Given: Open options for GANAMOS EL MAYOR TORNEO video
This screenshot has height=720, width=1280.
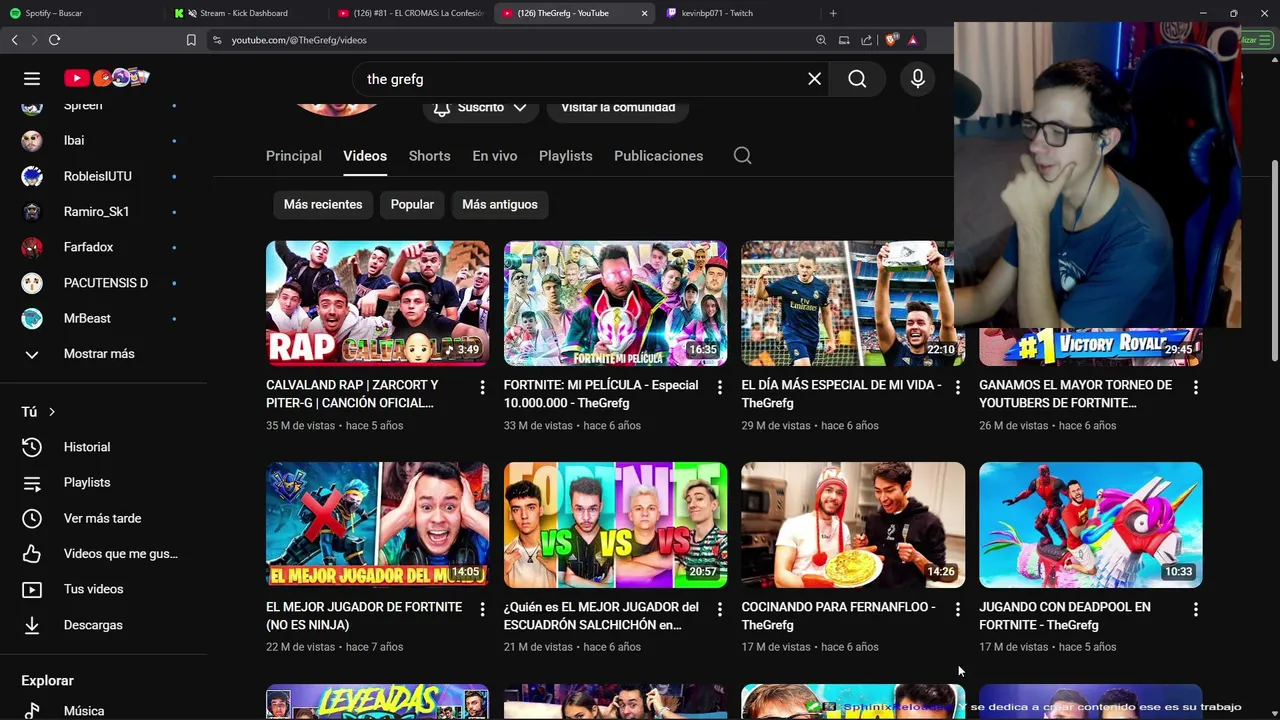Looking at the screenshot, I should [x=1195, y=387].
